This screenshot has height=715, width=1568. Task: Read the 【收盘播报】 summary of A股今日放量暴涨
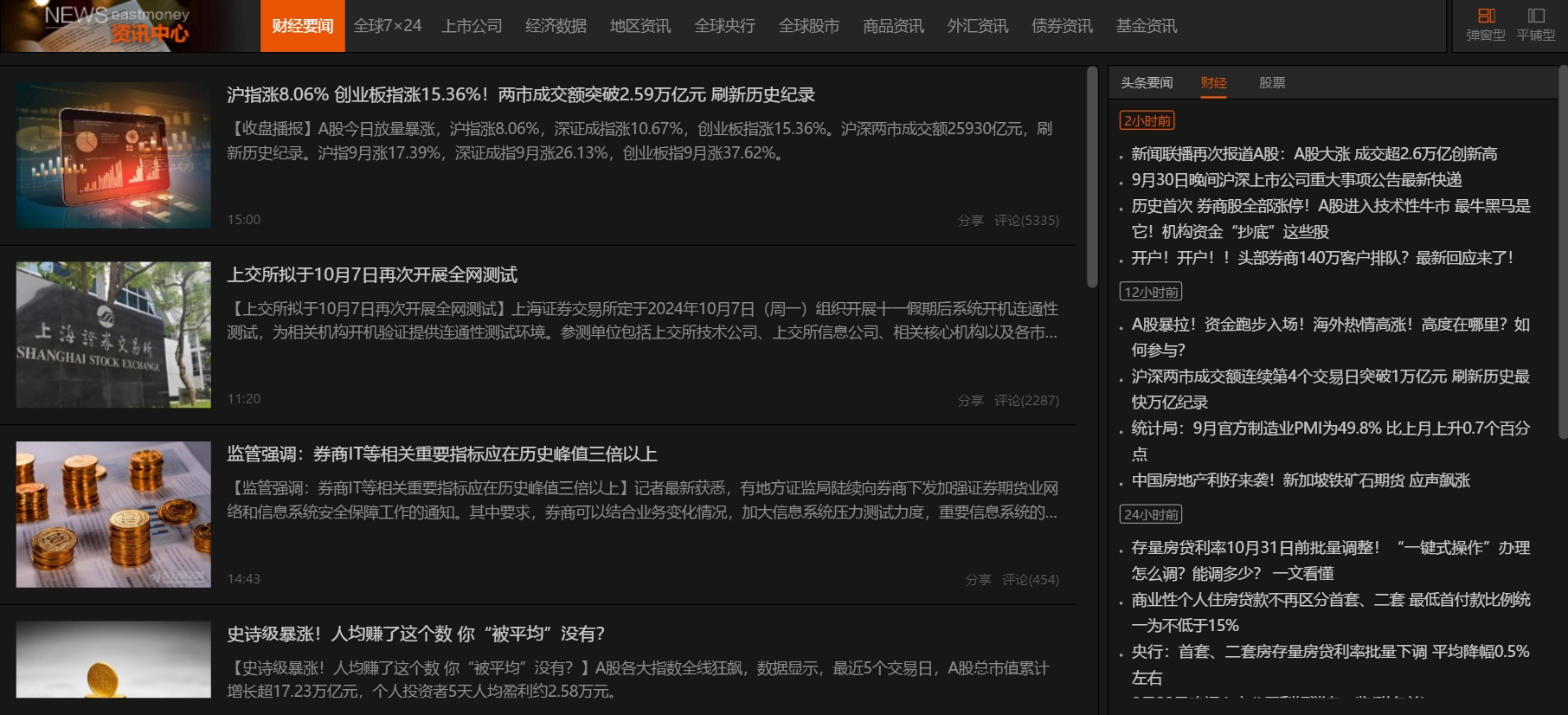coord(639,141)
